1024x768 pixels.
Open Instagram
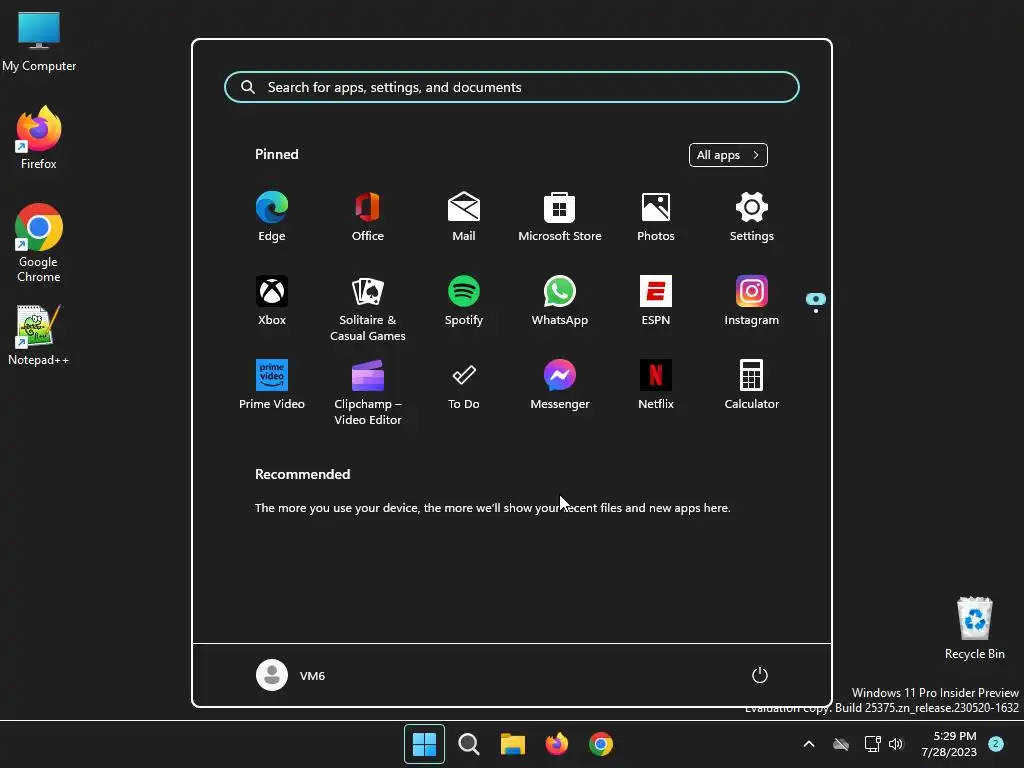(752, 301)
